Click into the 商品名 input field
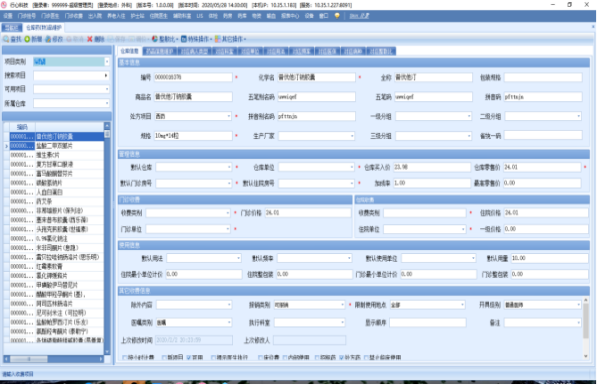 [193, 97]
